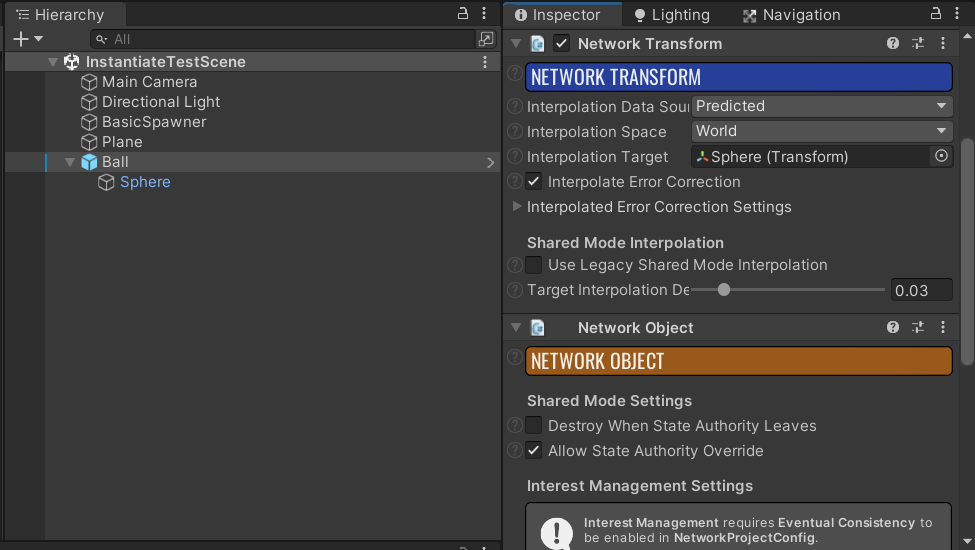Viewport: 975px width, 550px height.
Task: Click the Network Transform script icon
Action: (538, 44)
